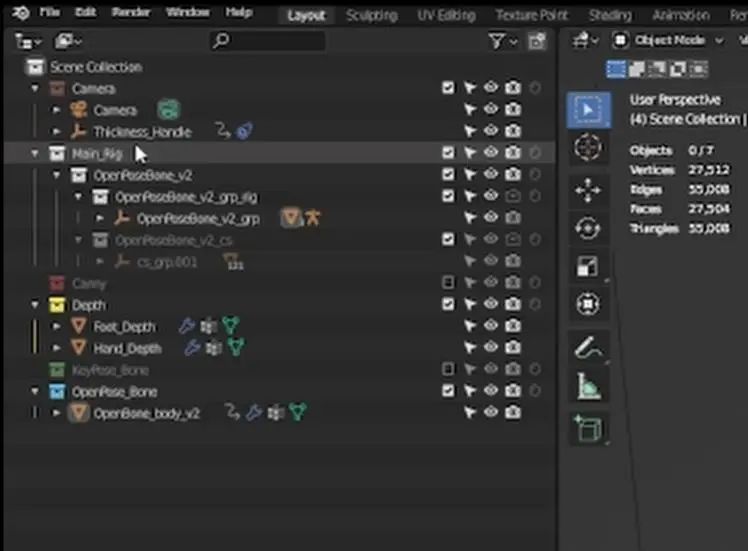Image resolution: width=748 pixels, height=551 pixels.
Task: Select the Transform tool
Action: point(588,304)
